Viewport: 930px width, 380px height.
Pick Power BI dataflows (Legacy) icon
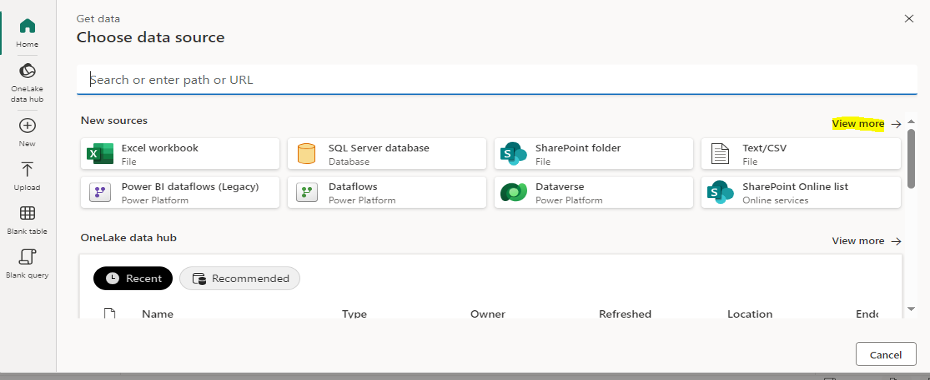[x=100, y=193]
